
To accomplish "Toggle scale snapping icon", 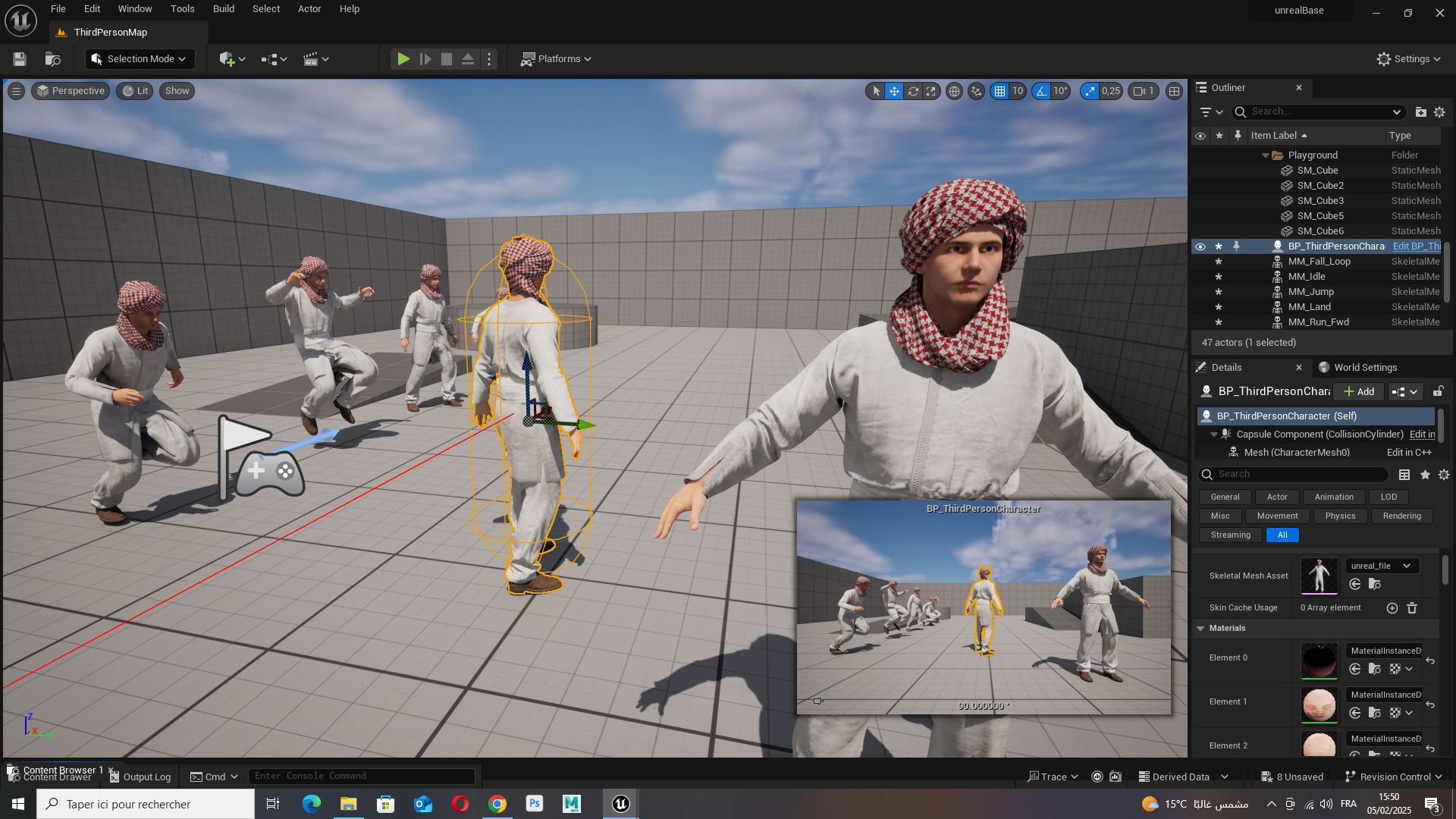I will click(x=1090, y=91).
